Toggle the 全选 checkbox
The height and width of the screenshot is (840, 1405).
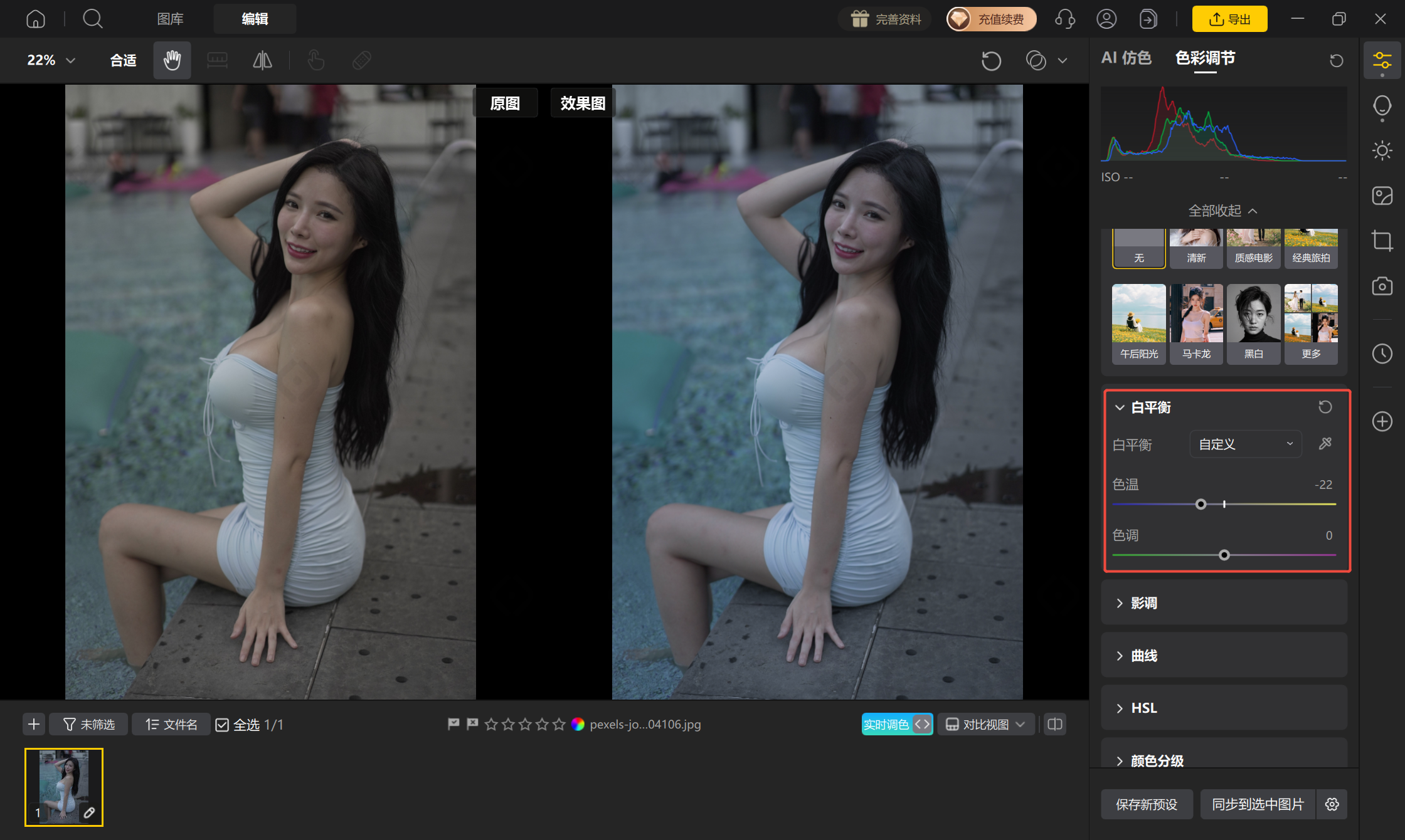[x=222, y=725]
